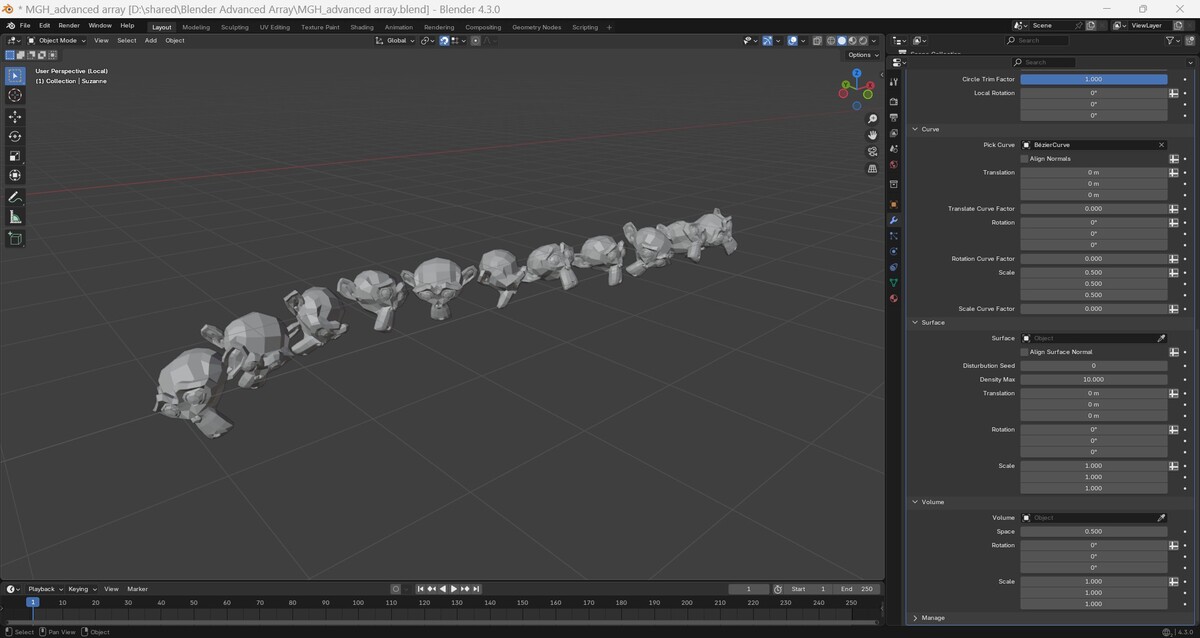Image resolution: width=1200 pixels, height=638 pixels.
Task: Enable the Align Surface Normal checkbox
Action: [1025, 352]
